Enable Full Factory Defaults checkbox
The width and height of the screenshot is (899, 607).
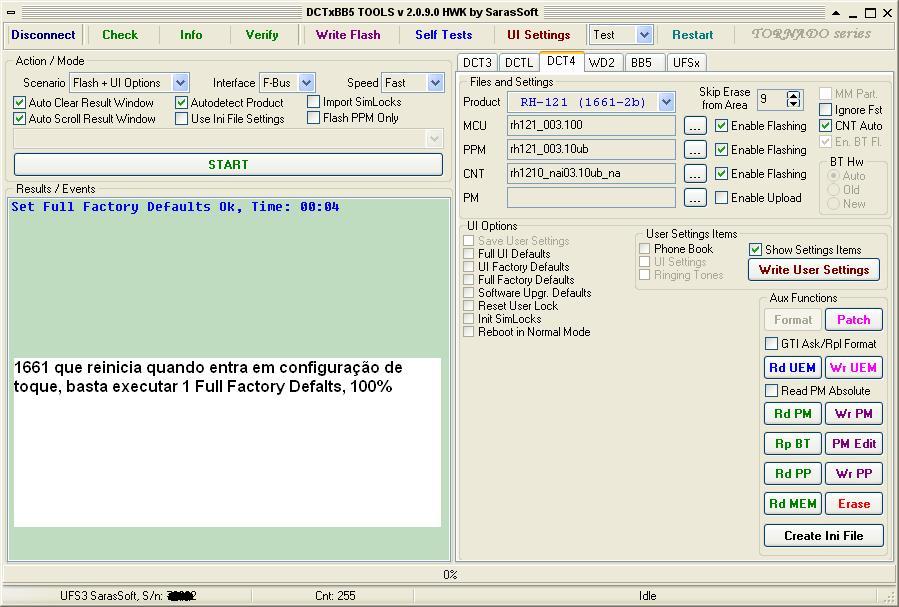(469, 280)
